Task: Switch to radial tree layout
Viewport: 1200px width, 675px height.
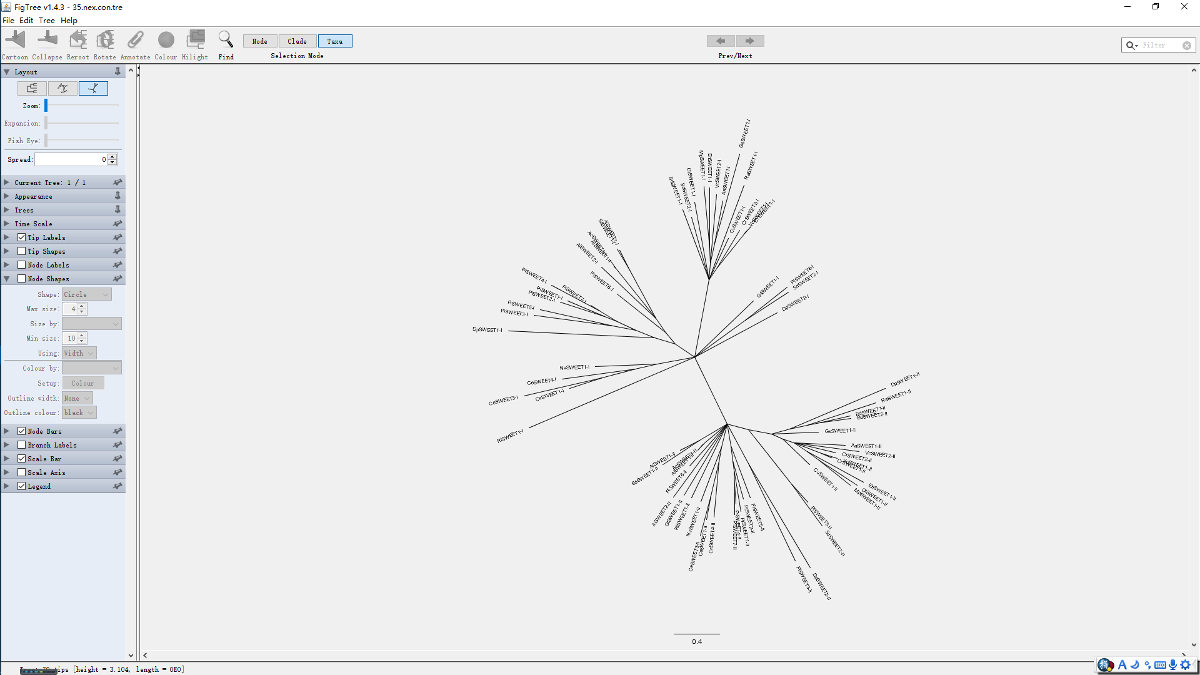Action: pyautogui.click(x=93, y=88)
